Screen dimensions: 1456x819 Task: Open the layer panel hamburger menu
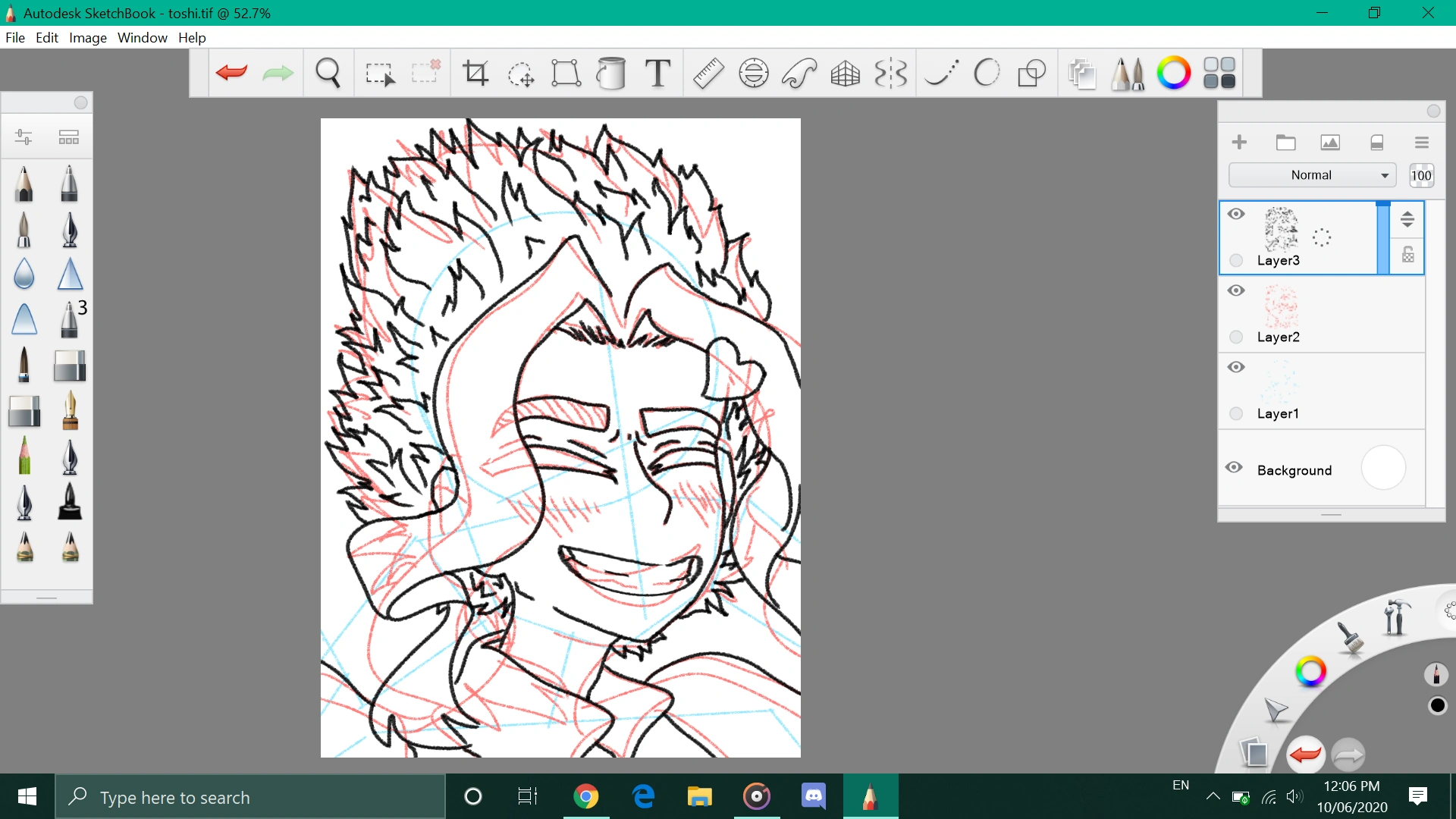pos(1422,142)
